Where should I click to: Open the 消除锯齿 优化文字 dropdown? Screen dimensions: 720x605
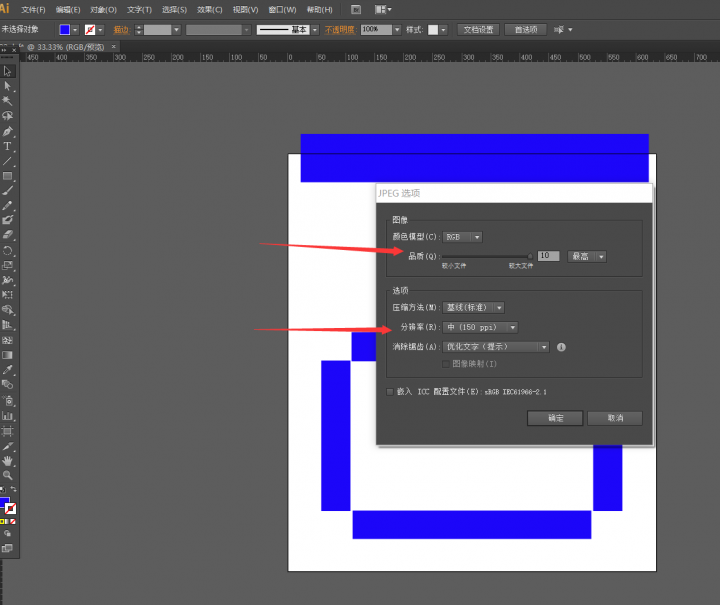coord(497,347)
